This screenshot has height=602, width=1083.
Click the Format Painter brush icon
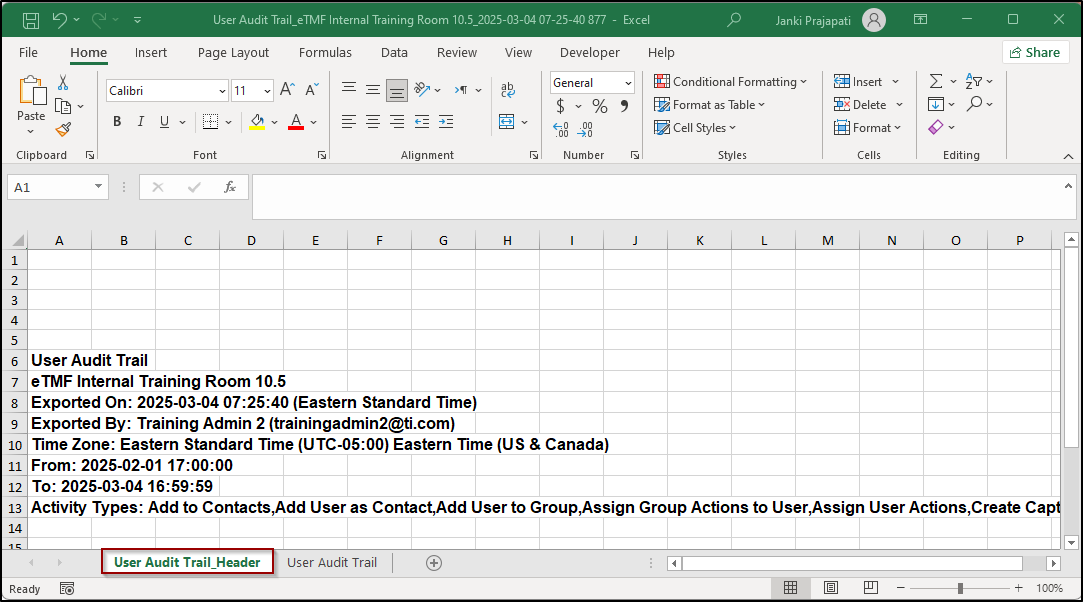click(63, 129)
